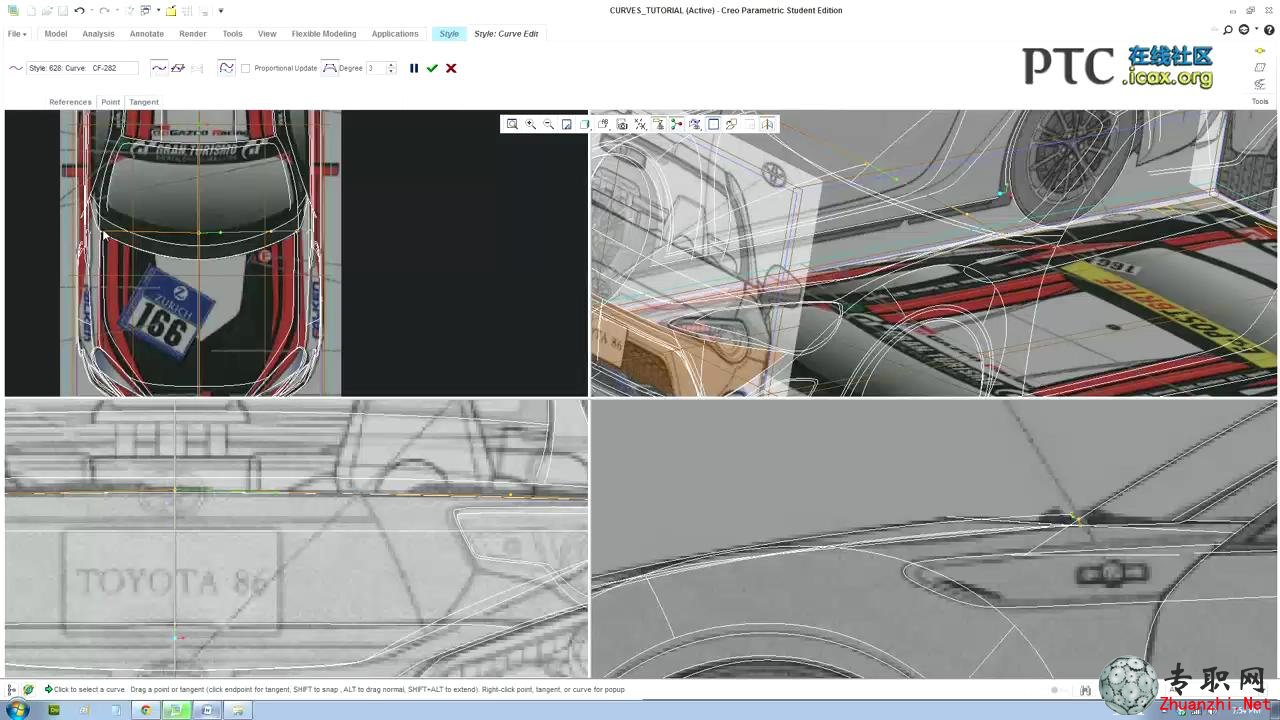Click the Zoom In icon in graphics toolbar
The height and width of the screenshot is (720, 1280).
[x=530, y=124]
